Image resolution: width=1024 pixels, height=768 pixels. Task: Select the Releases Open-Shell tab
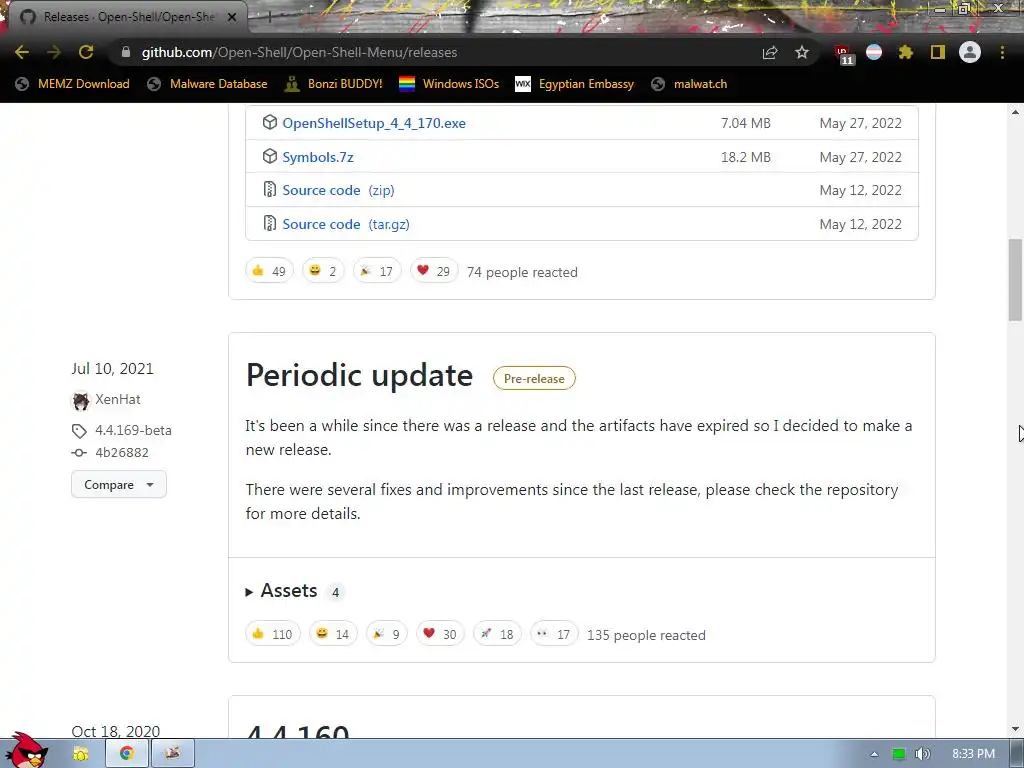(x=127, y=17)
